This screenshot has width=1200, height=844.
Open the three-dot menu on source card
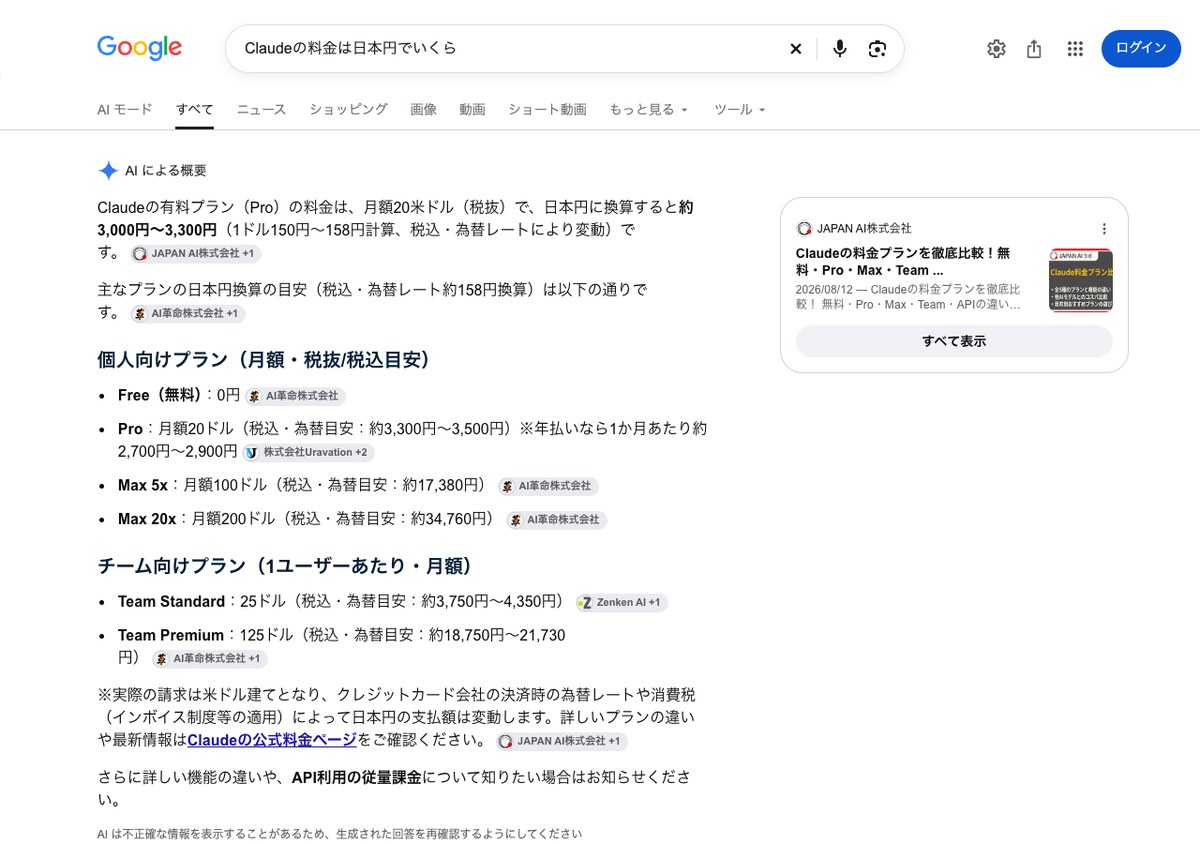[1104, 228]
